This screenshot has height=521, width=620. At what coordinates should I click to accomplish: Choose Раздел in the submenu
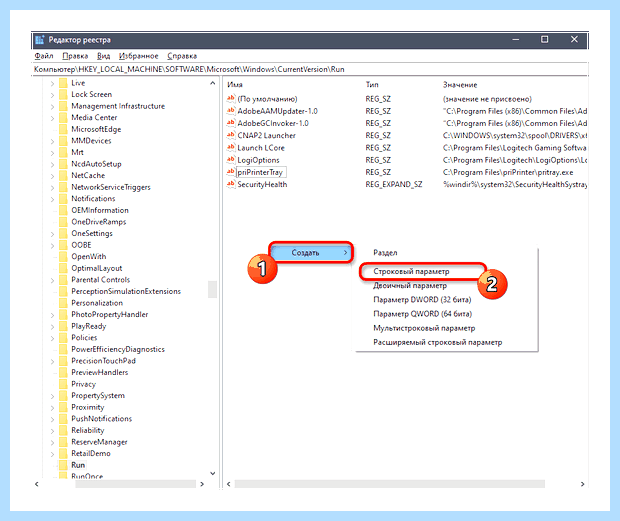(x=385, y=253)
